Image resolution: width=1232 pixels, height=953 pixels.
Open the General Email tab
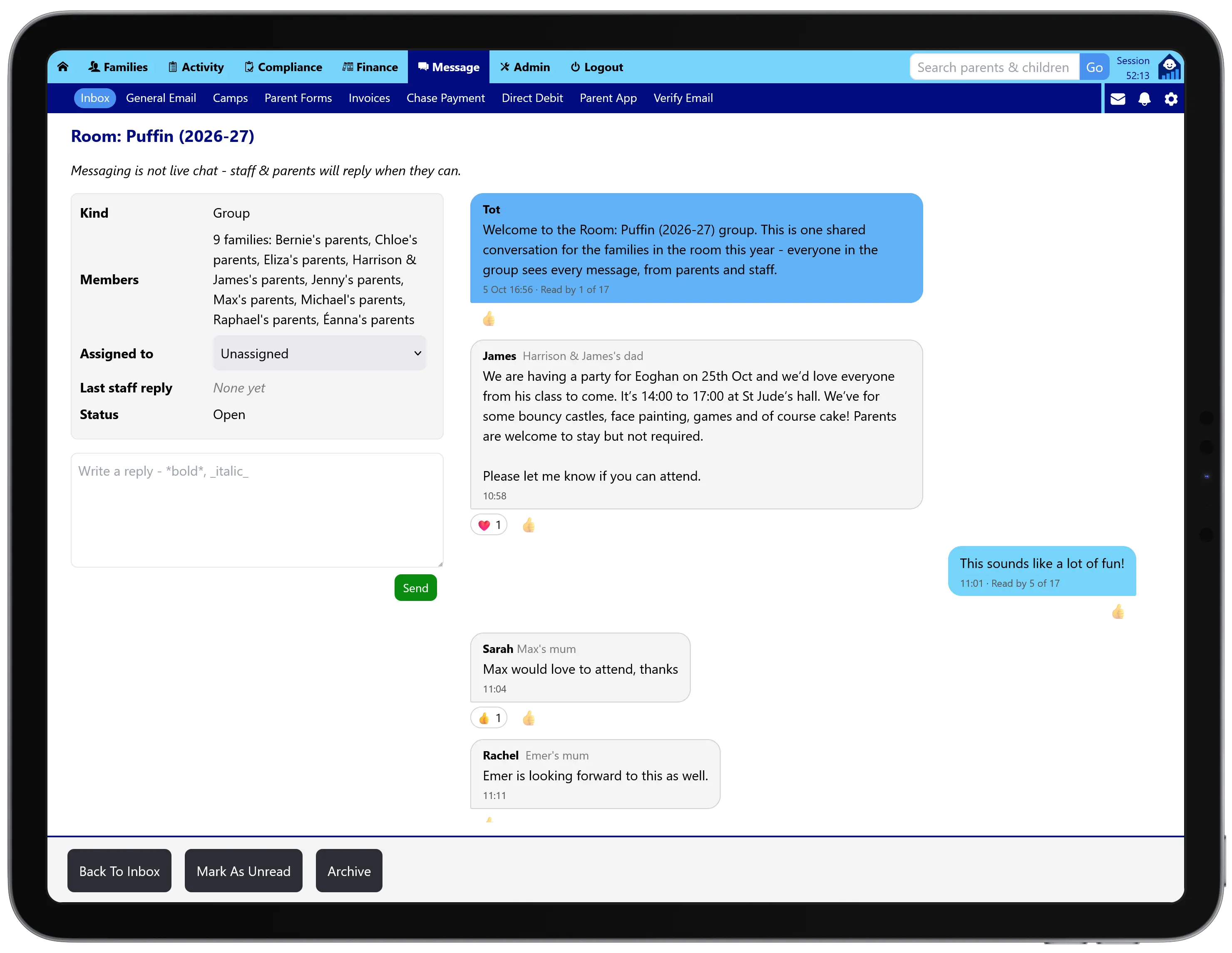coord(161,98)
